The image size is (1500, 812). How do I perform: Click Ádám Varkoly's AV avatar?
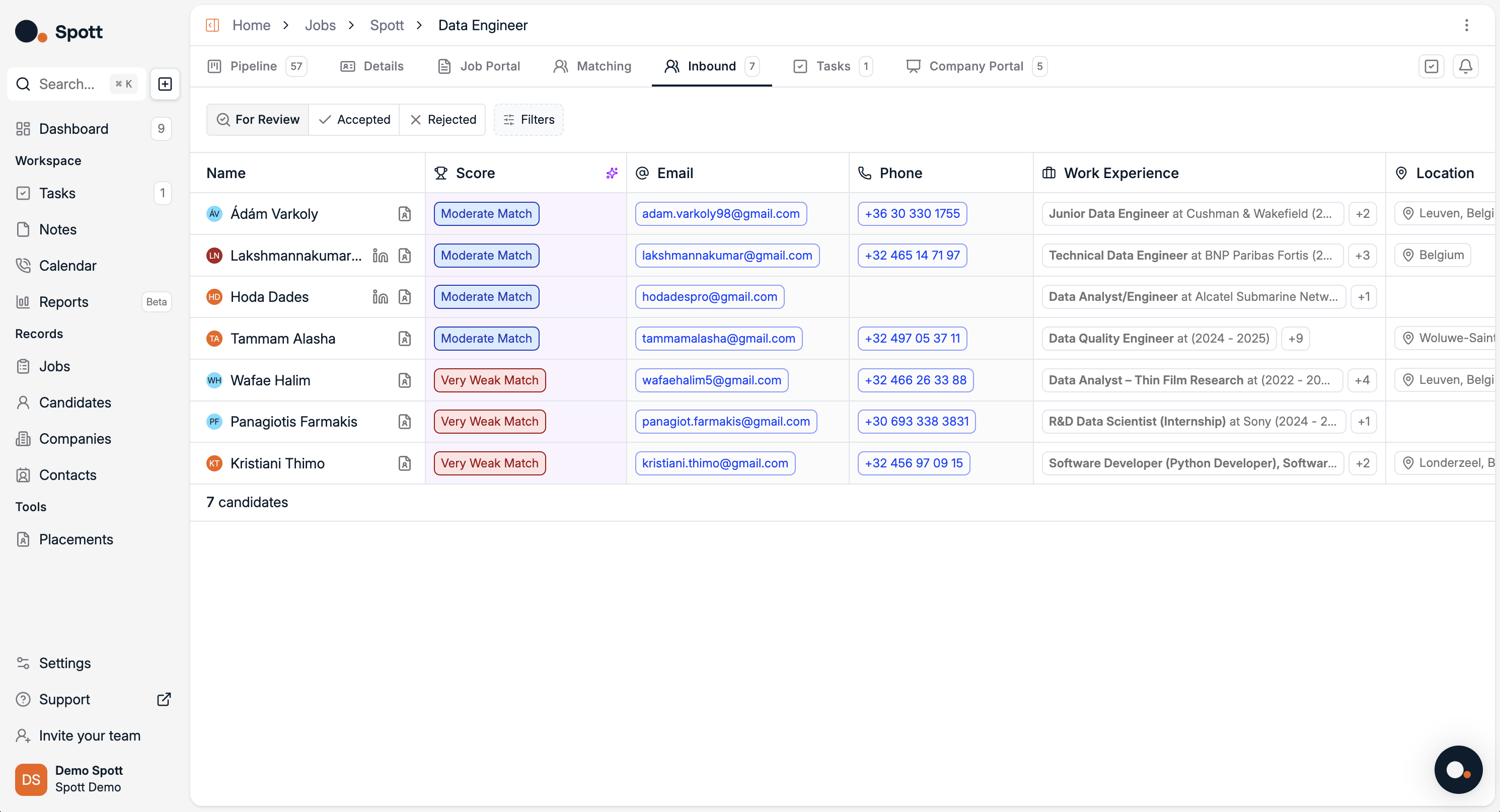tap(214, 214)
